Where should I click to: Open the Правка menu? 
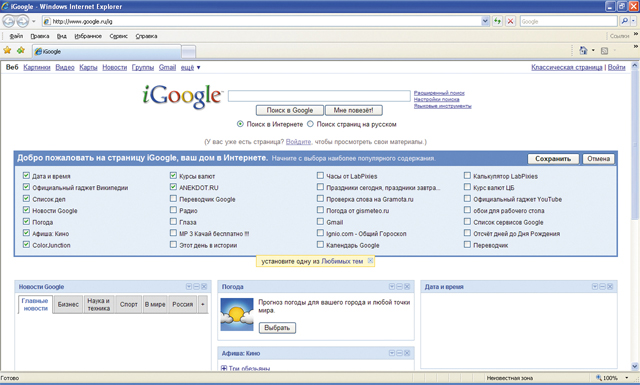(40, 36)
